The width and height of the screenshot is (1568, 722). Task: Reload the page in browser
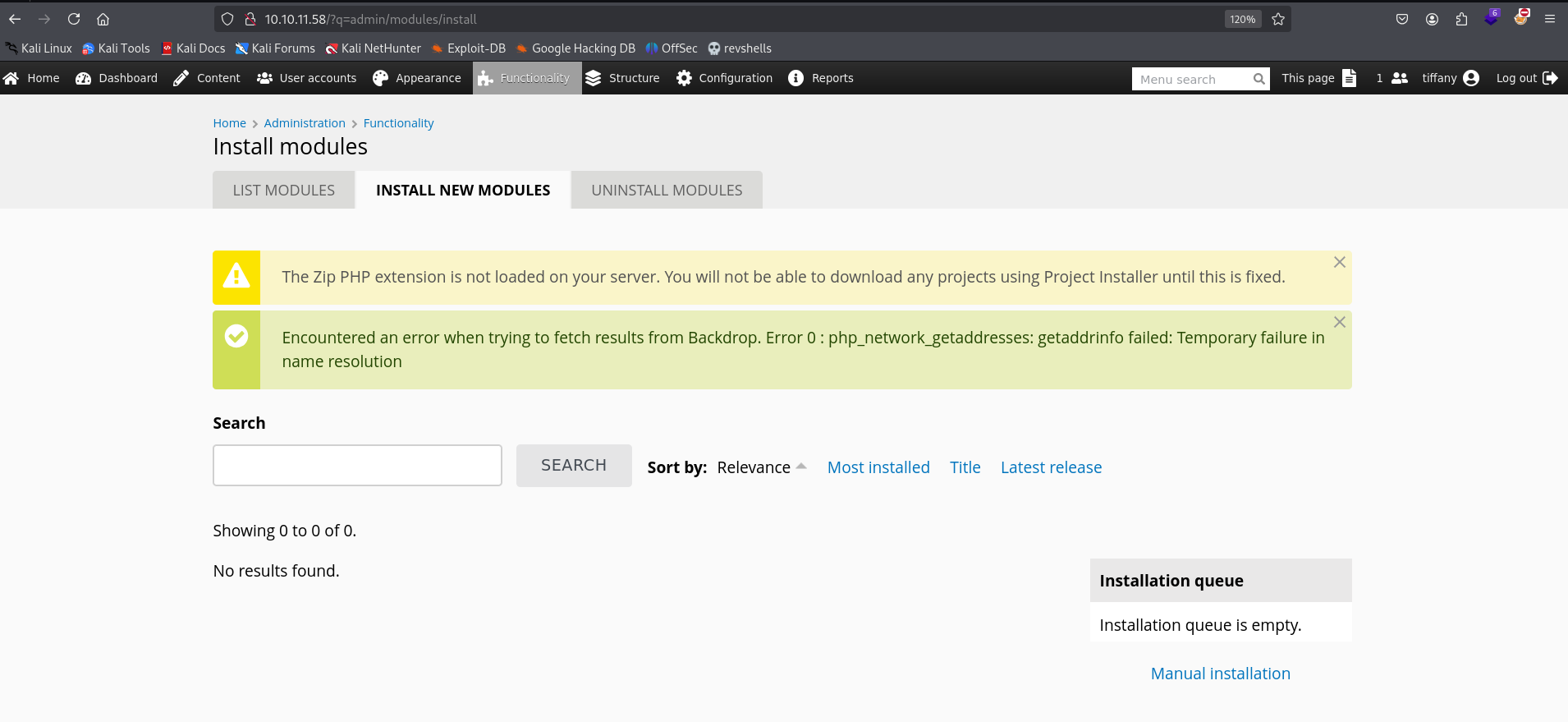tap(74, 19)
